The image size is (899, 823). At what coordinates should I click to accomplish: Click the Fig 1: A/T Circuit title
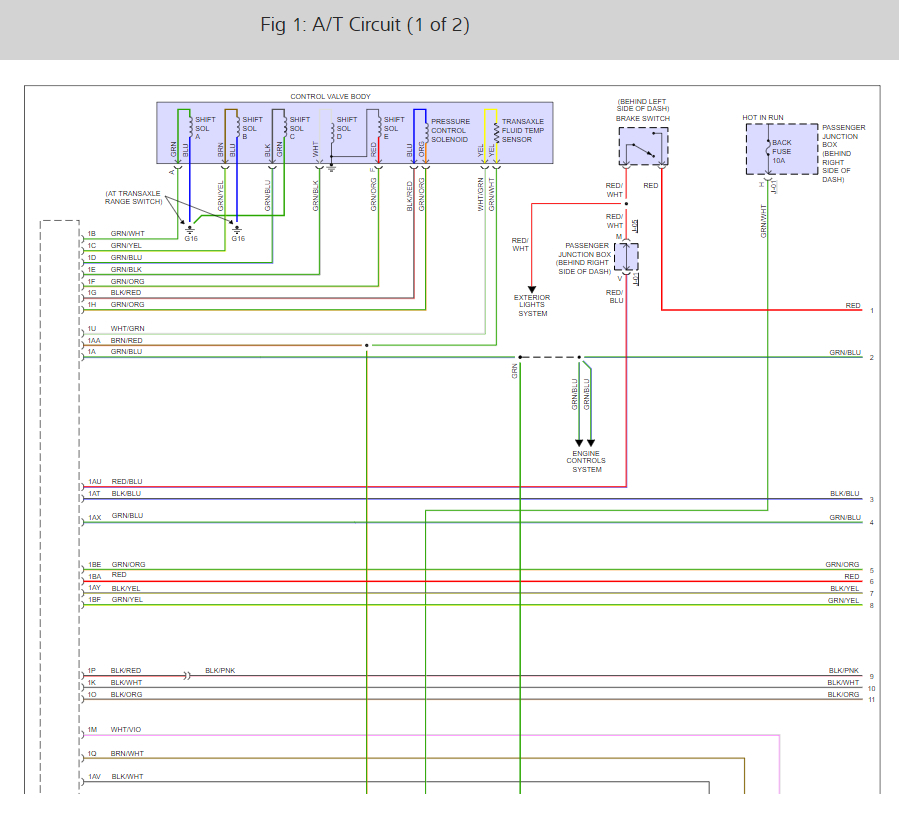coord(364,25)
